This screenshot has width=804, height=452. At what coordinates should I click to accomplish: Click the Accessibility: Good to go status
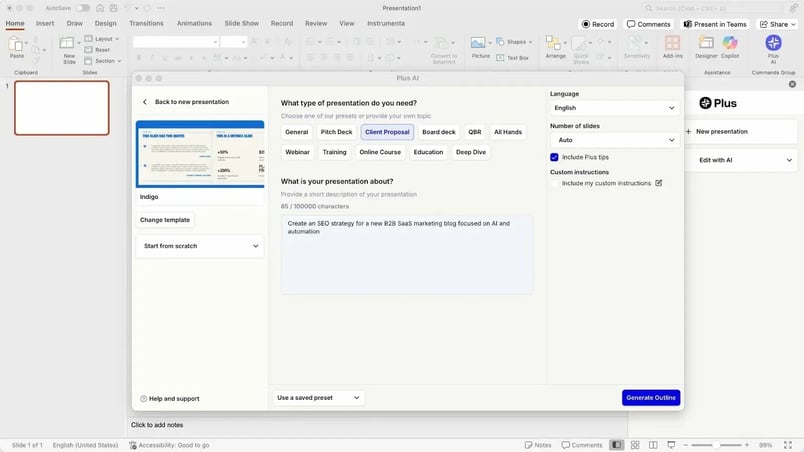tap(169, 445)
